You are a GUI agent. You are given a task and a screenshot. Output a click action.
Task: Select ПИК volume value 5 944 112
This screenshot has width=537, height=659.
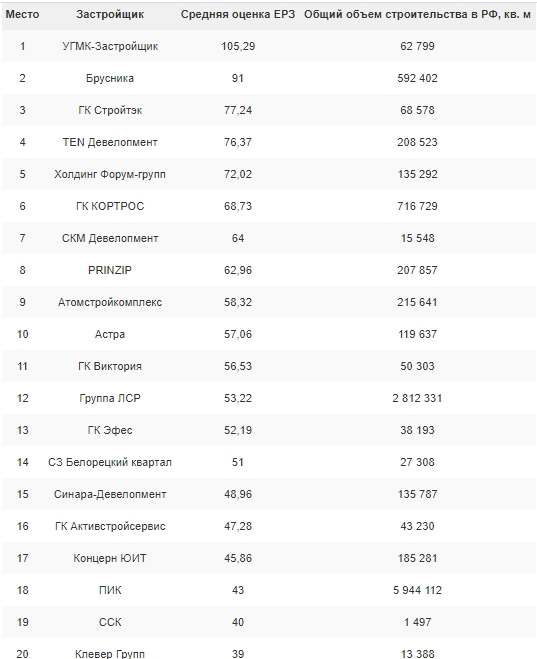(x=417, y=590)
